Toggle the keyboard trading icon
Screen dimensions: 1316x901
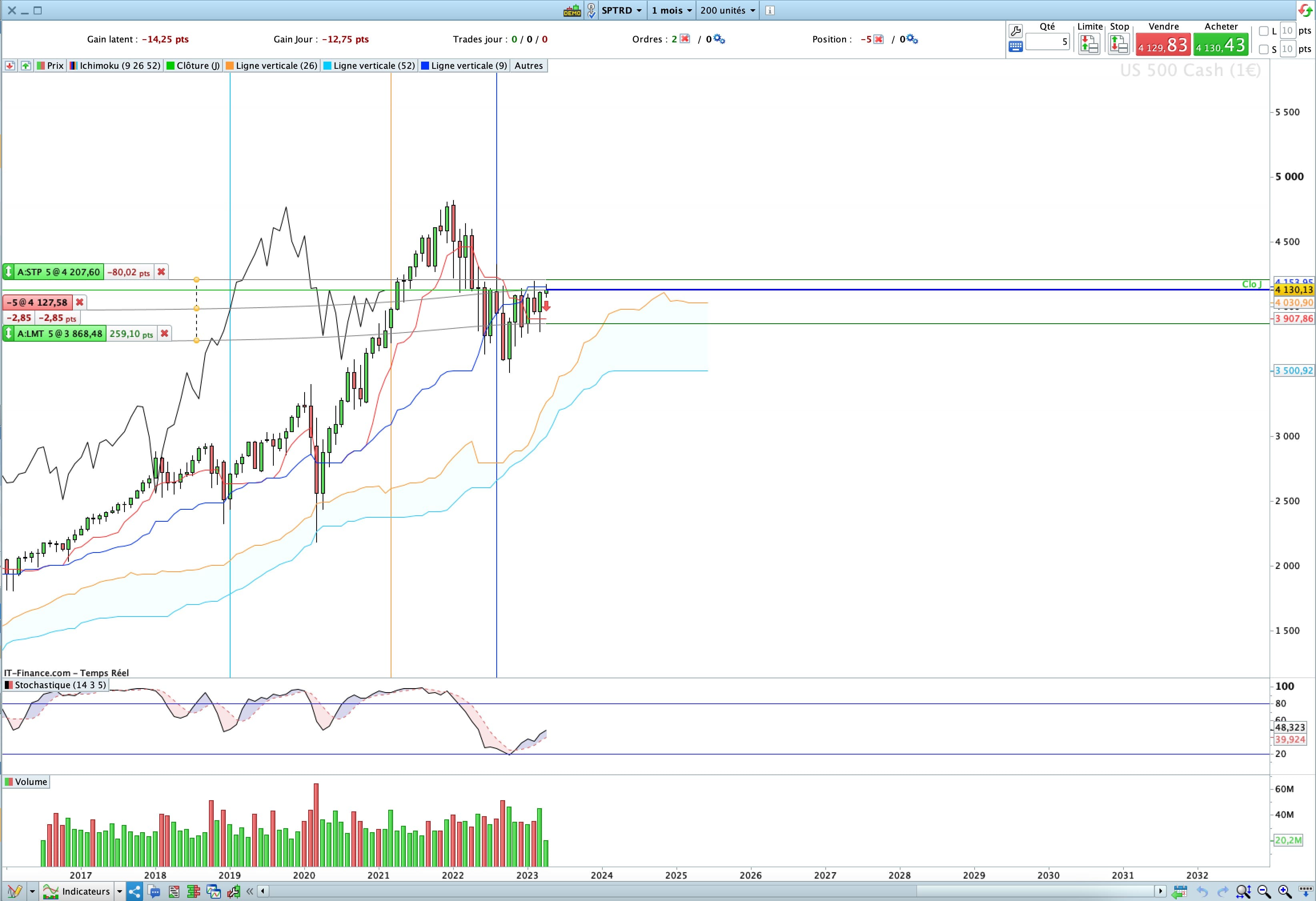1015,46
